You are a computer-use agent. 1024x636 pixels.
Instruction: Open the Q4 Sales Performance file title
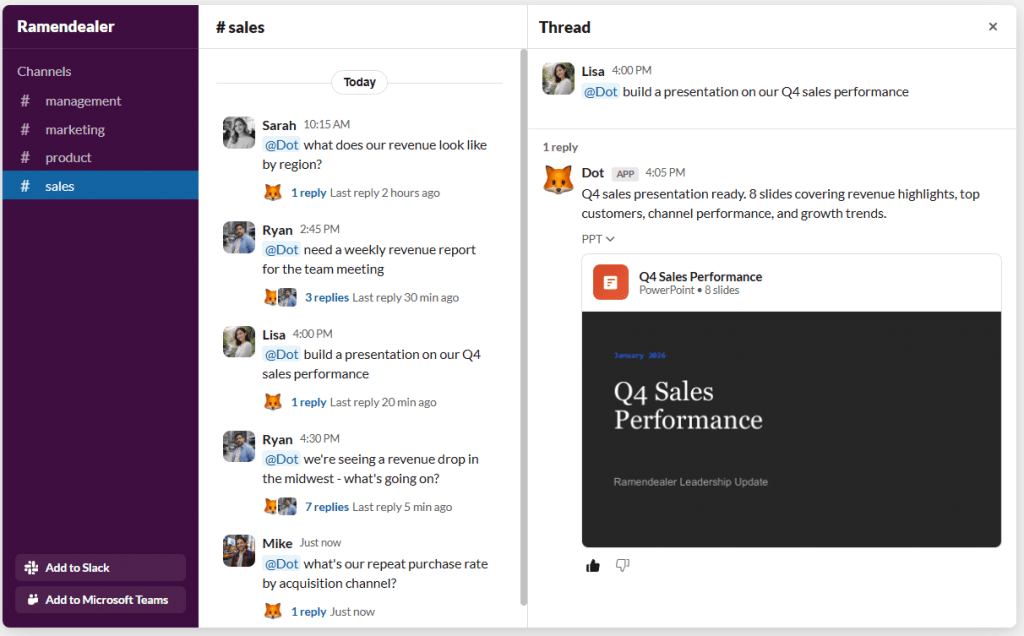point(700,276)
